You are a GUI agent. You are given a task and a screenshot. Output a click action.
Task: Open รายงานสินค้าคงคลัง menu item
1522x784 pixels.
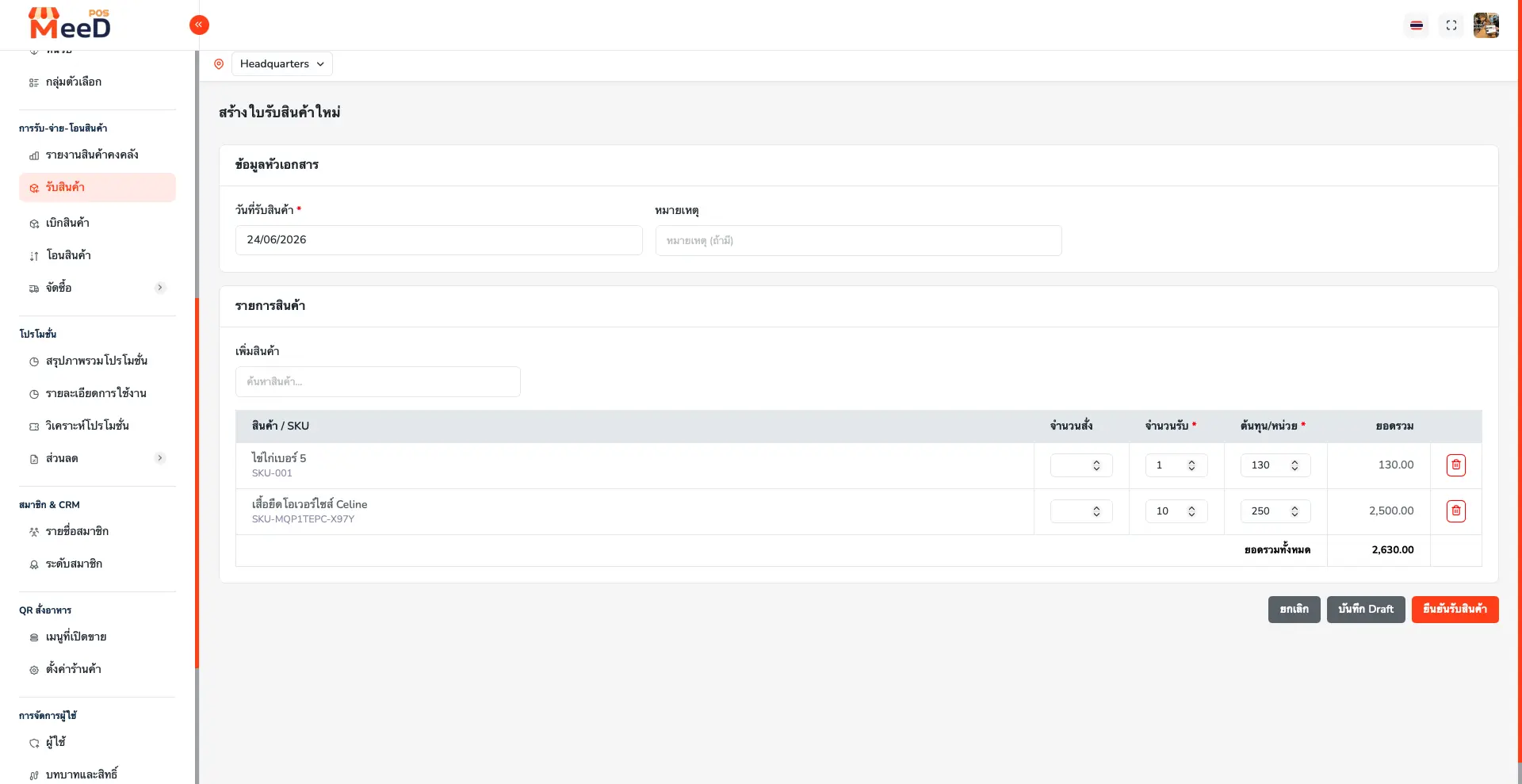tap(98, 155)
